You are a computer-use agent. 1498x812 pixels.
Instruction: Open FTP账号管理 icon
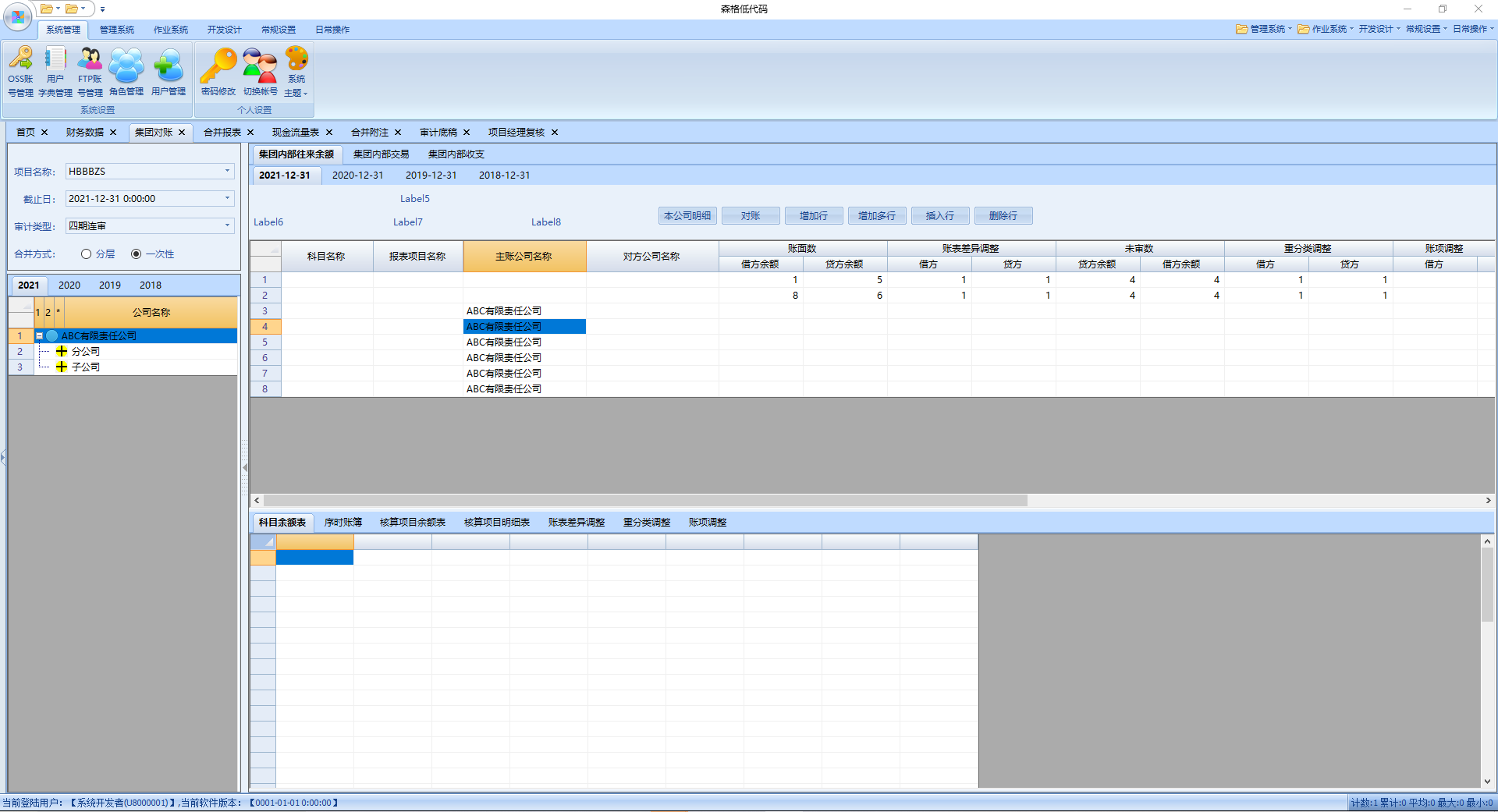(90, 72)
